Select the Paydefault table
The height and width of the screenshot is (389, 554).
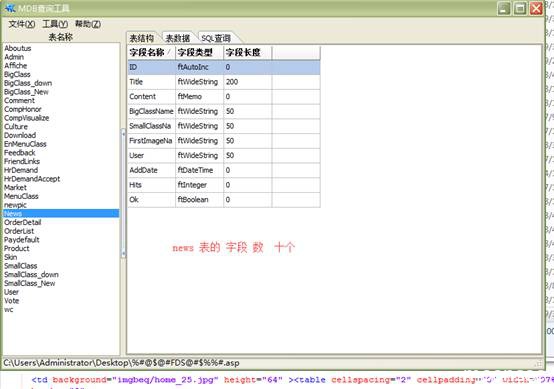22,240
